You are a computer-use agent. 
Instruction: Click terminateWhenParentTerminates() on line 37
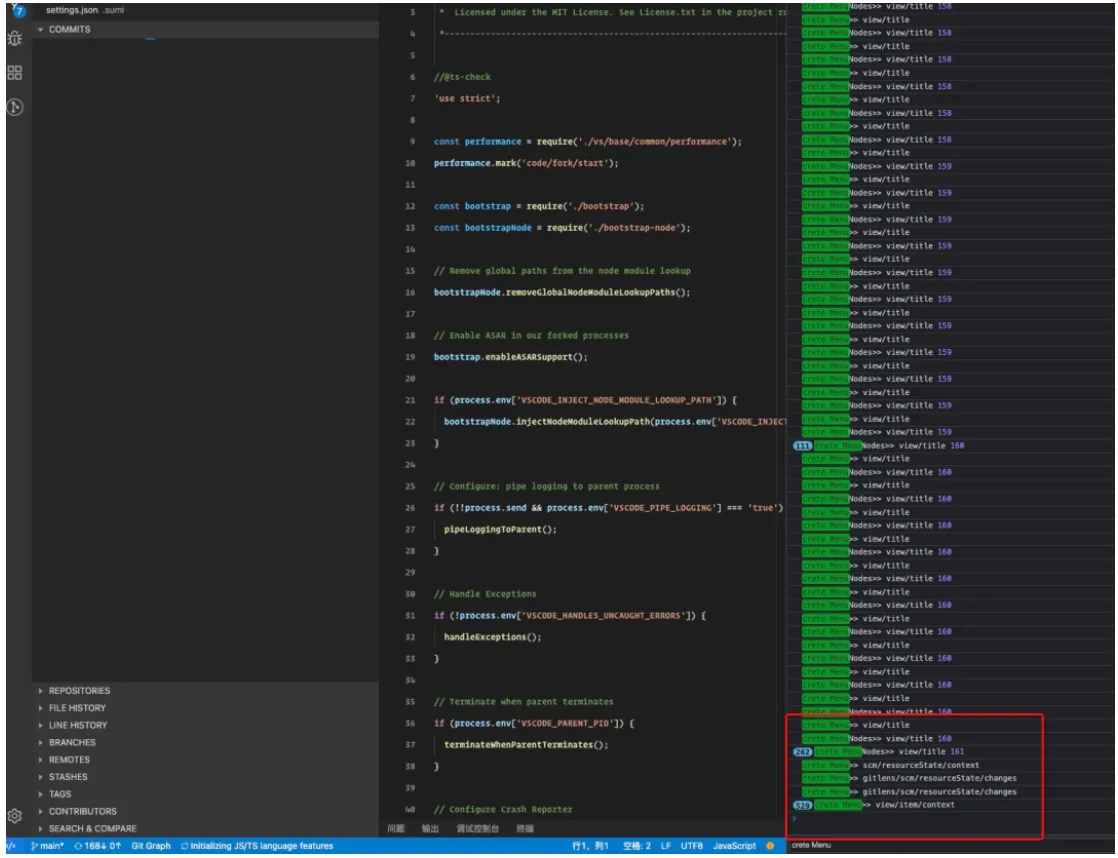coord(526,745)
